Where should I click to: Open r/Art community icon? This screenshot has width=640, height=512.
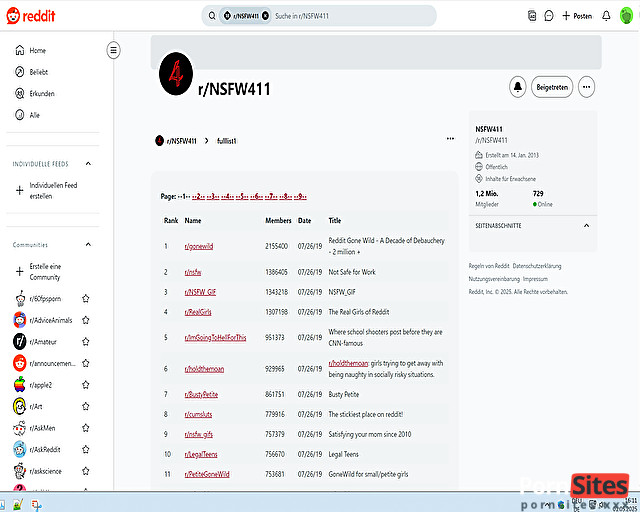tap(20, 406)
